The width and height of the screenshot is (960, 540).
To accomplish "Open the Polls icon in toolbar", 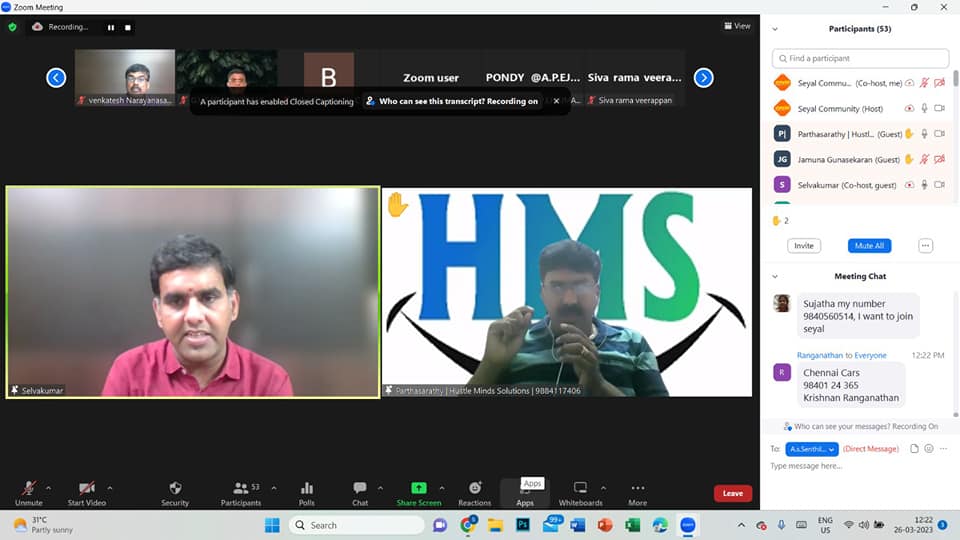I will [x=307, y=489].
